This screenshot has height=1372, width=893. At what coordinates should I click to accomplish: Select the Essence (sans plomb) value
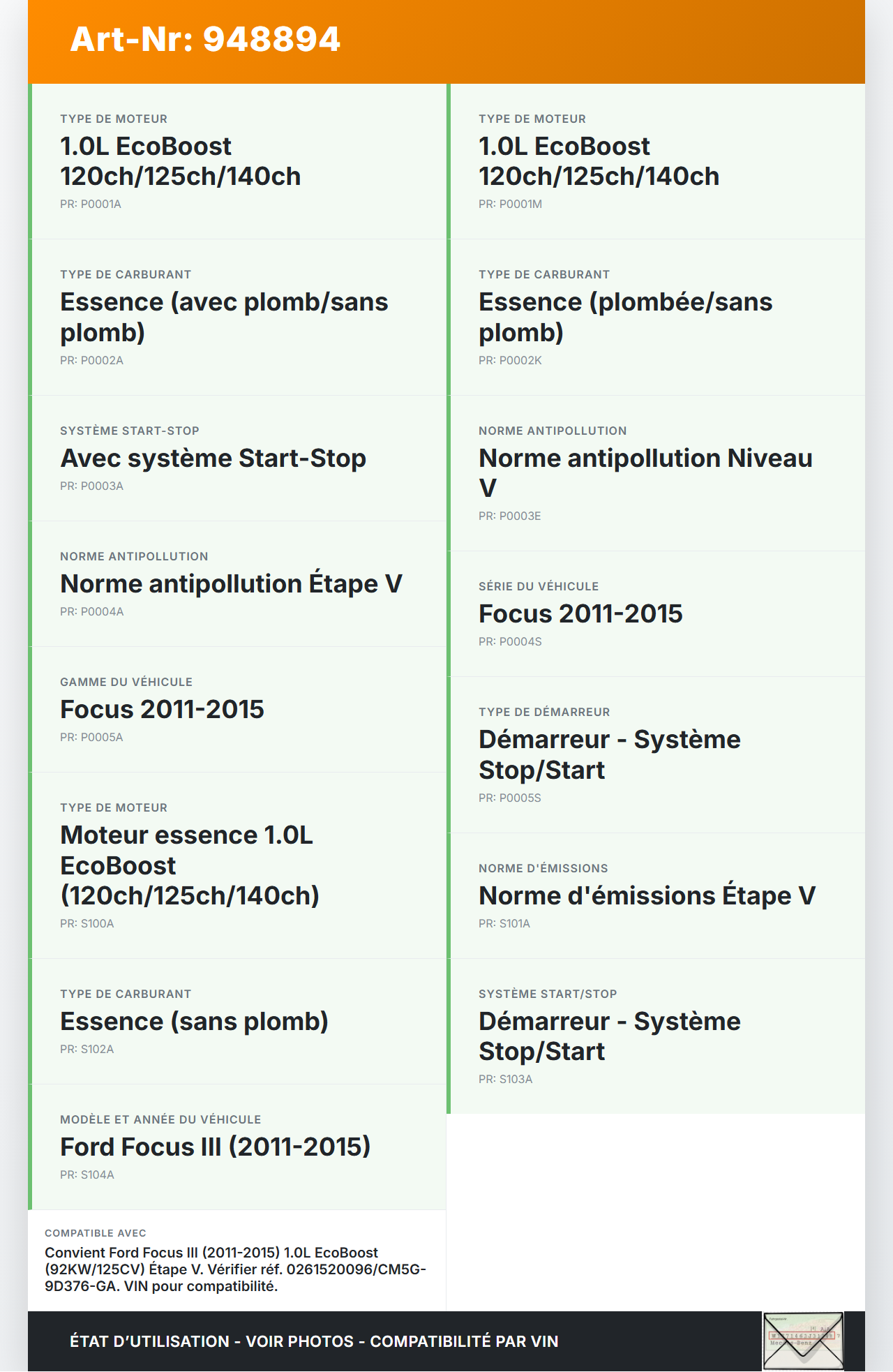point(194,1022)
